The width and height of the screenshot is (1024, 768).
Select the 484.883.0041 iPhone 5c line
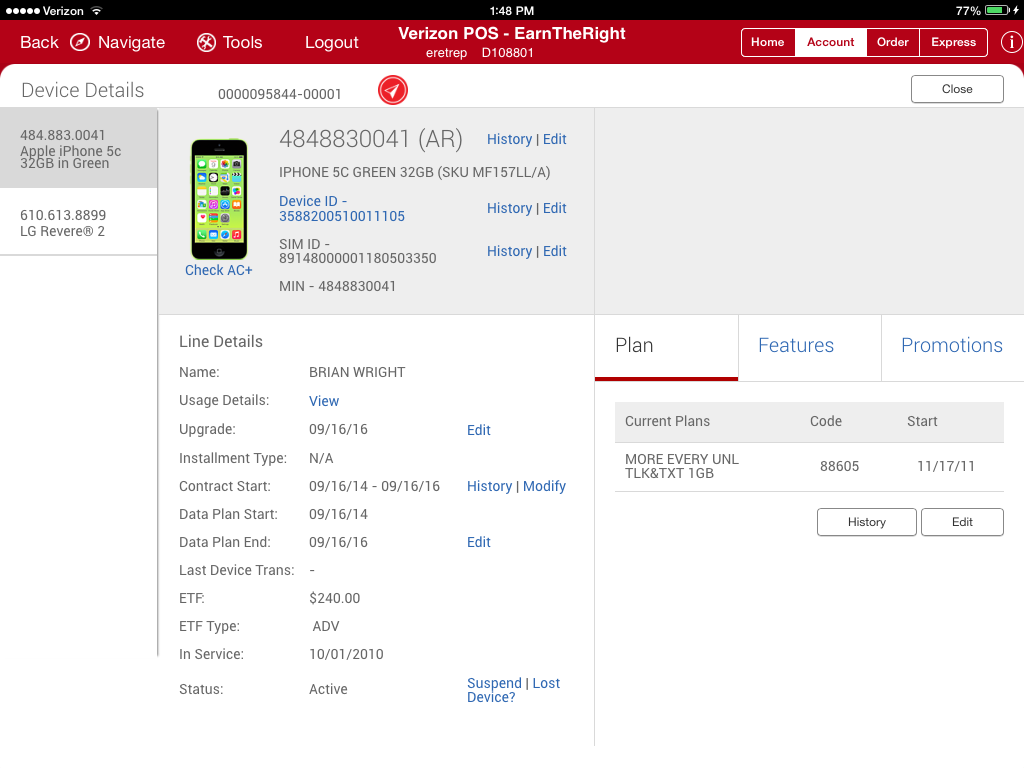[x=78, y=148]
